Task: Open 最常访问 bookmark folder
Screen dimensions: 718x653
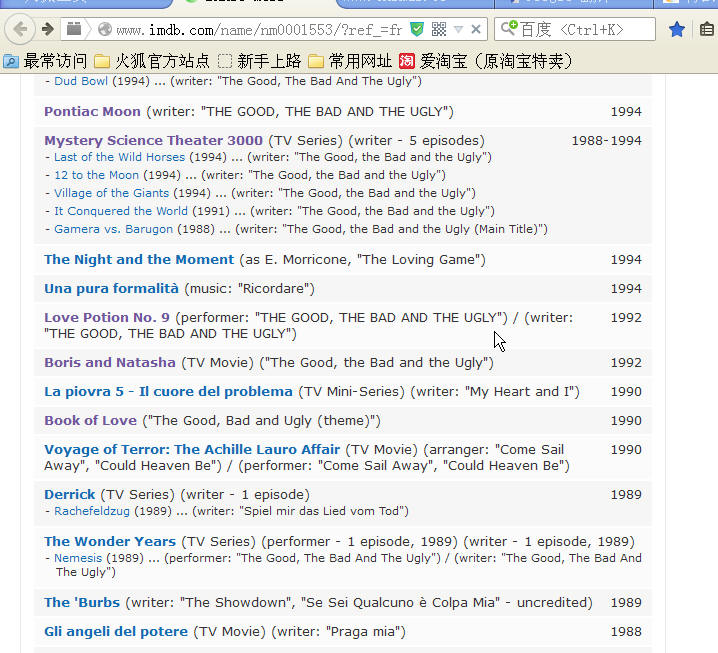Action: point(45,61)
